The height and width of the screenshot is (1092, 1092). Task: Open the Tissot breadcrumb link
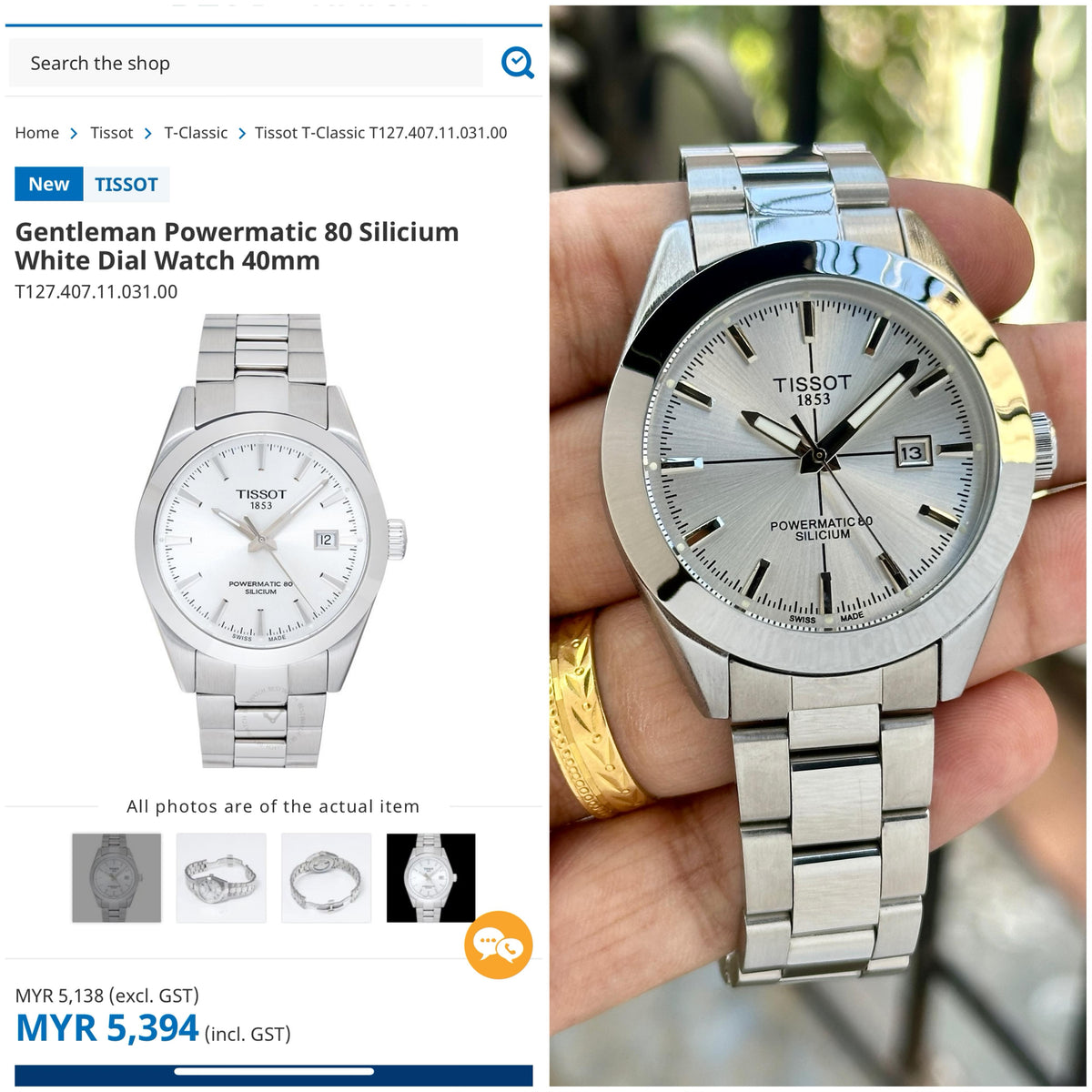pyautogui.click(x=111, y=133)
